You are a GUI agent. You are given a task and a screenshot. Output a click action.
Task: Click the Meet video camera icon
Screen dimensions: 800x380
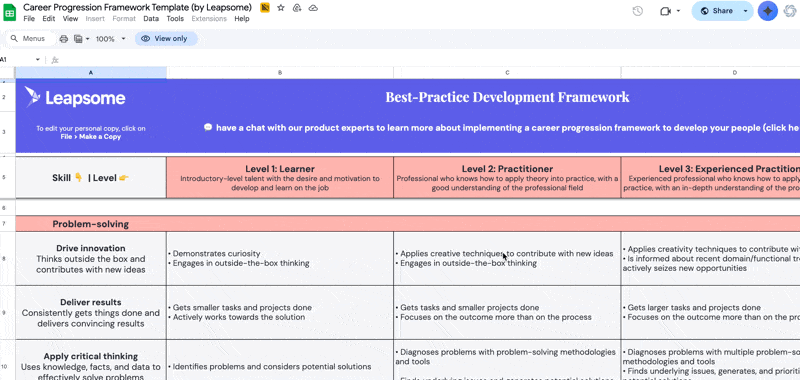coord(665,11)
